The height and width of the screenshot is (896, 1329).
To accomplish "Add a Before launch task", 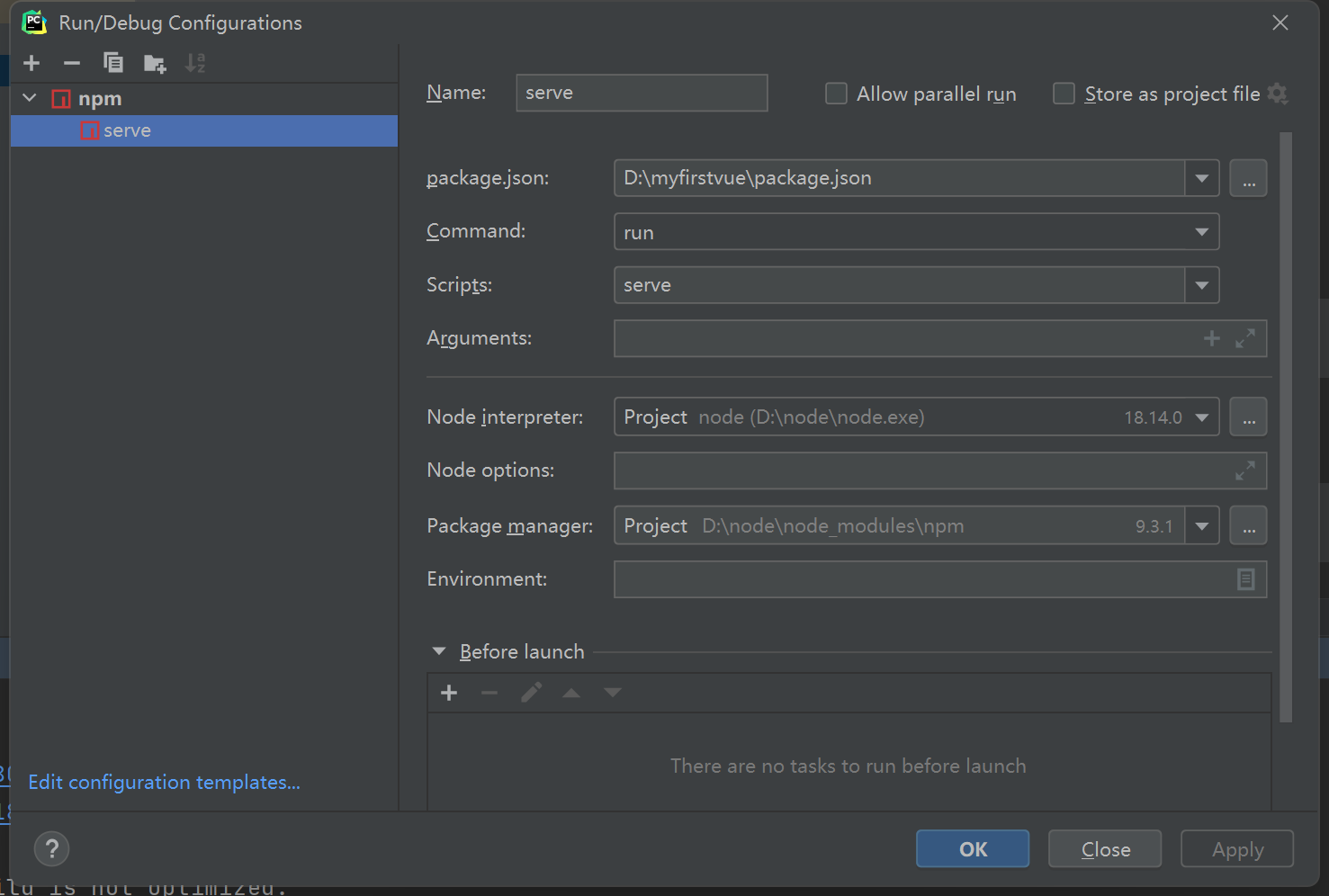I will 449,693.
